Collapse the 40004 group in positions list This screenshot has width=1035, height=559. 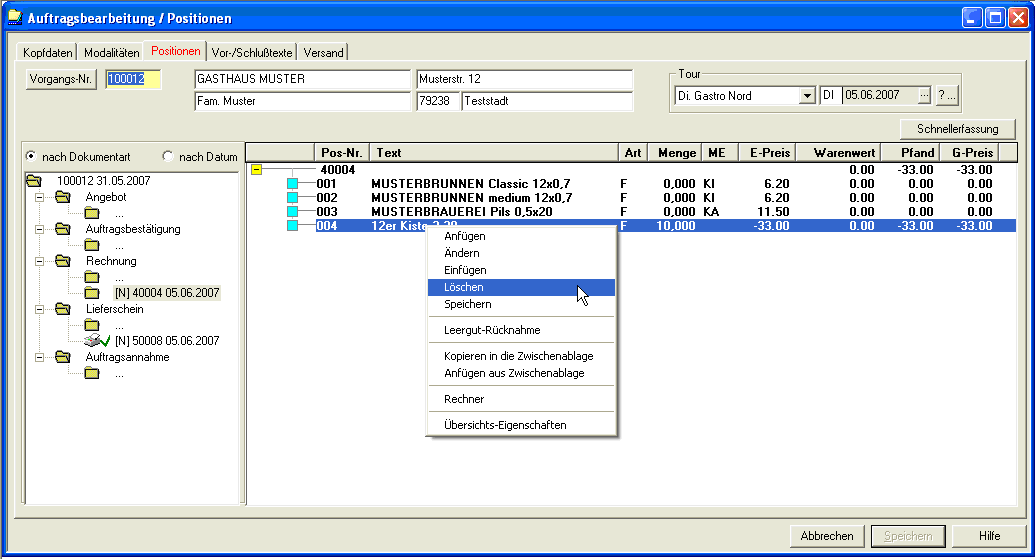257,170
